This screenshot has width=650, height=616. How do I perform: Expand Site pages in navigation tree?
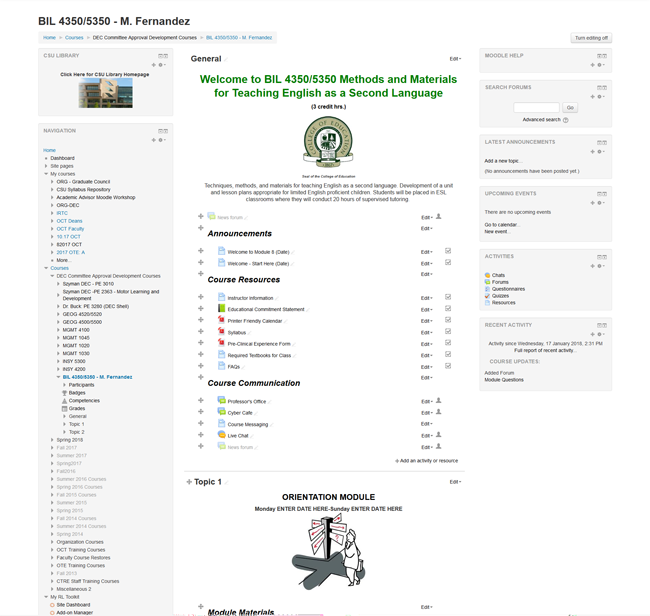tap(46, 166)
